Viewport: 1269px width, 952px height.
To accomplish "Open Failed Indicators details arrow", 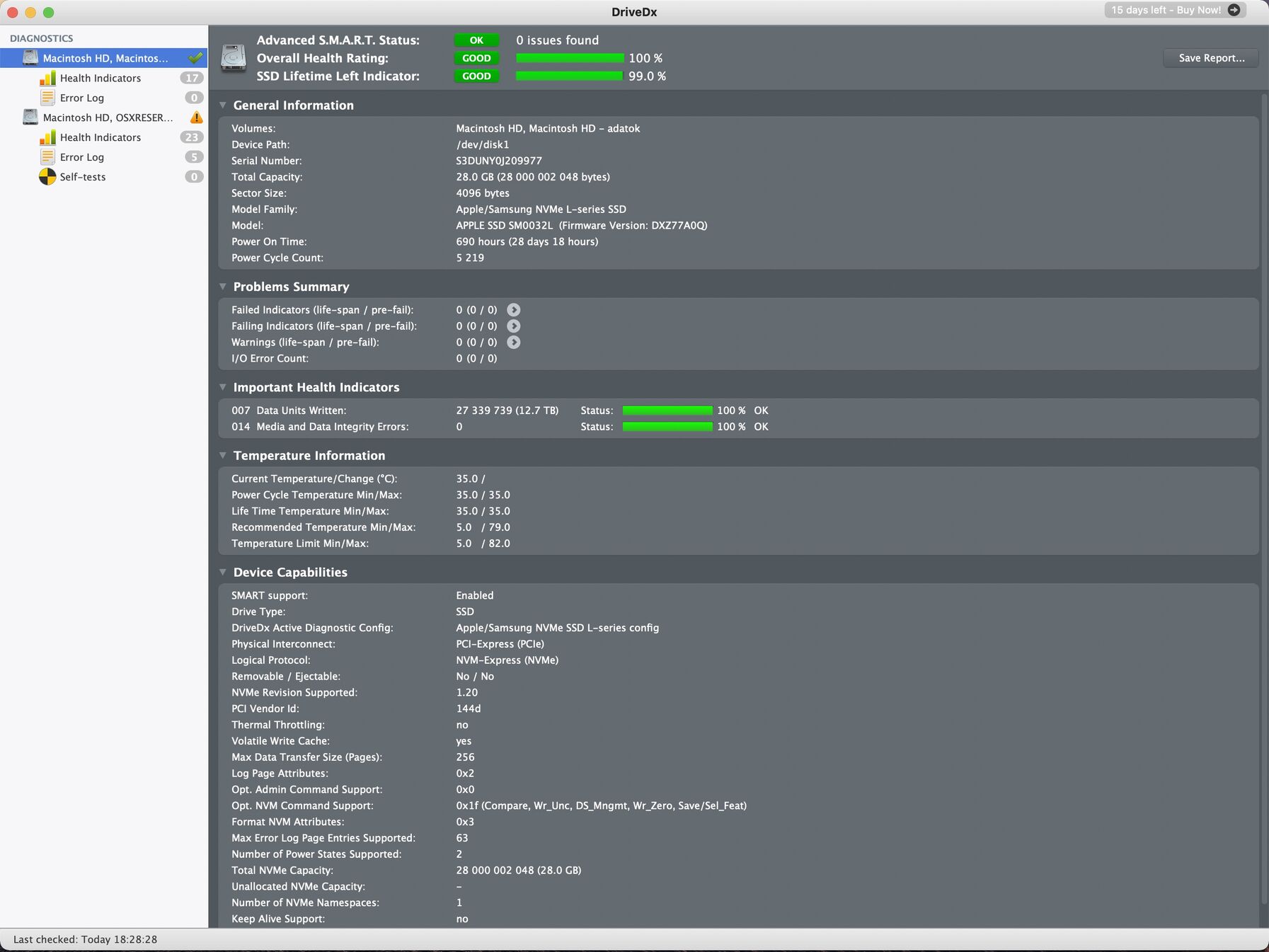I will point(514,310).
